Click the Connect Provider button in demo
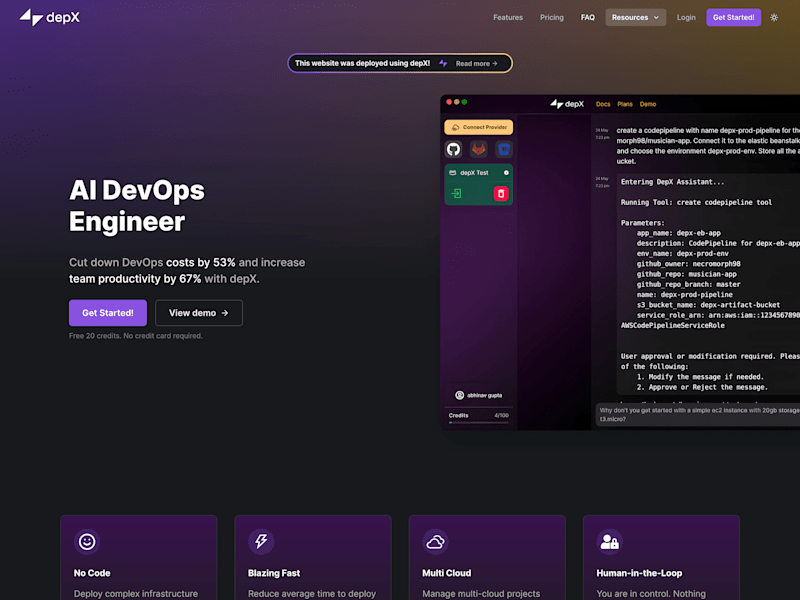The image size is (800, 600). [479, 127]
